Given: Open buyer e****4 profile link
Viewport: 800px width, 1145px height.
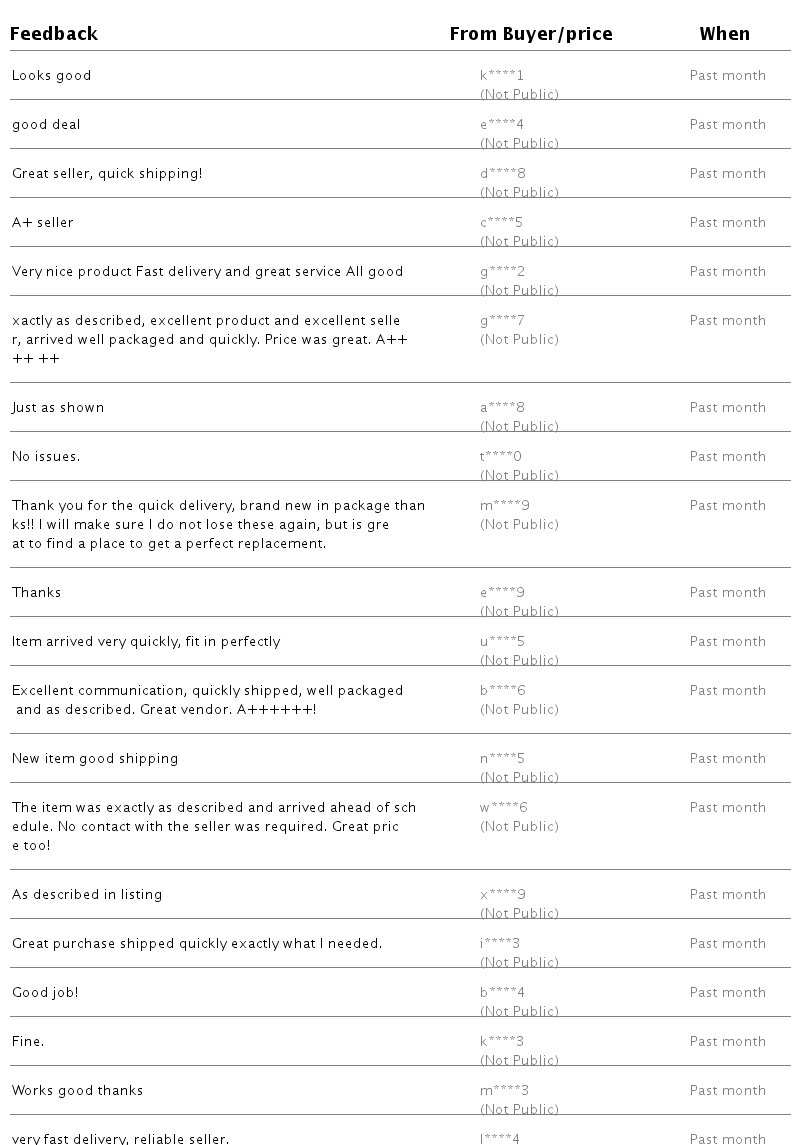Looking at the screenshot, I should point(501,124).
